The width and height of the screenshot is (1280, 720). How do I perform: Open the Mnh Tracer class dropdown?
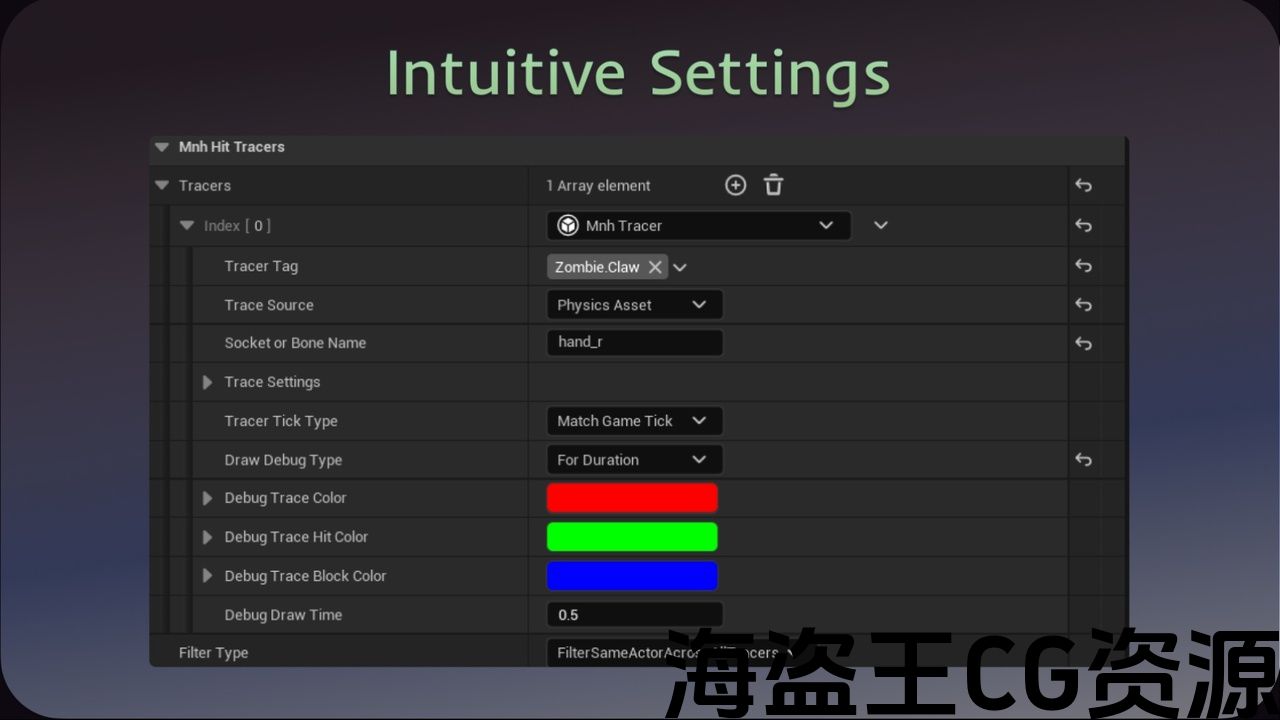click(698, 226)
